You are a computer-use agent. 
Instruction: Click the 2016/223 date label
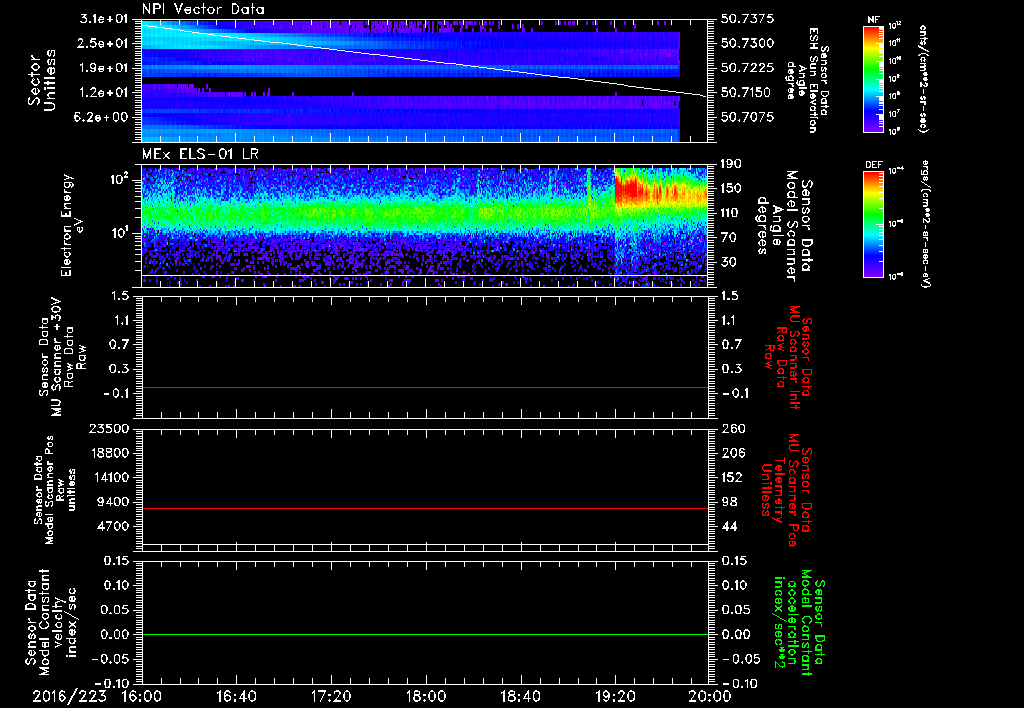[x=69, y=696]
